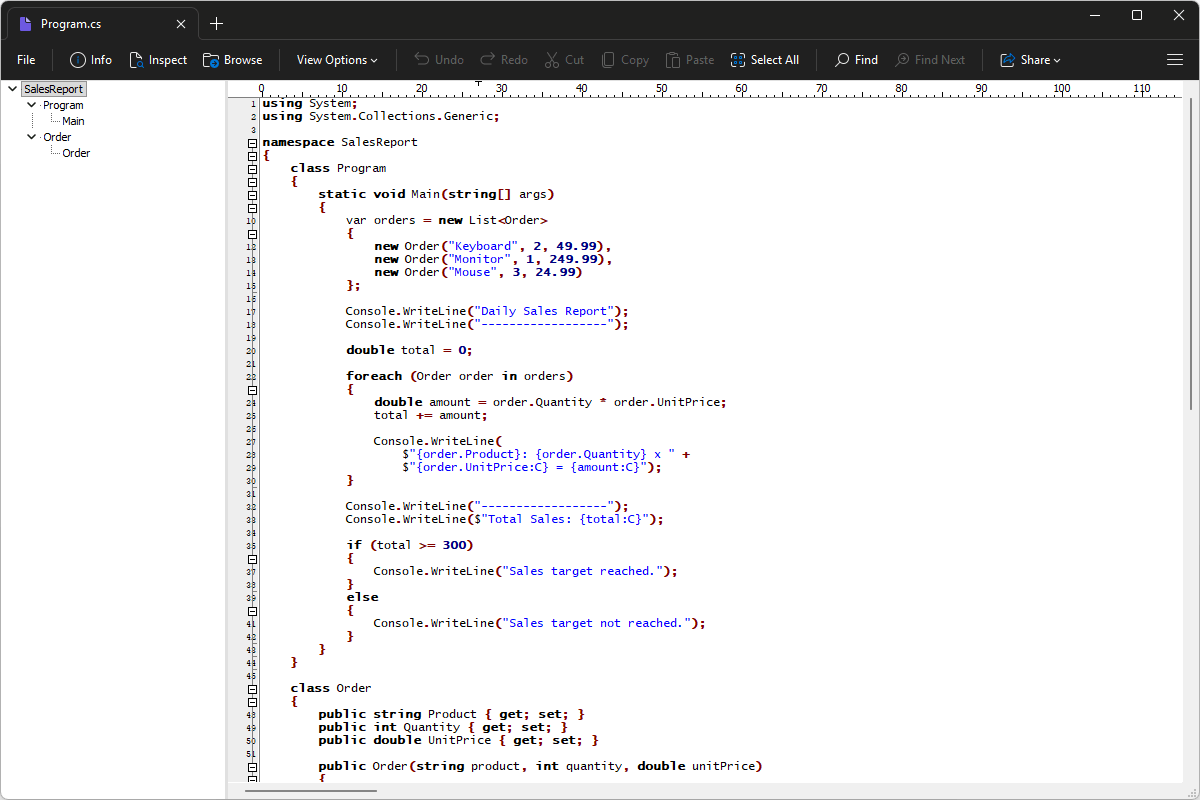1200x800 pixels.
Task: Add a new tab with plus icon
Action: coord(216,24)
